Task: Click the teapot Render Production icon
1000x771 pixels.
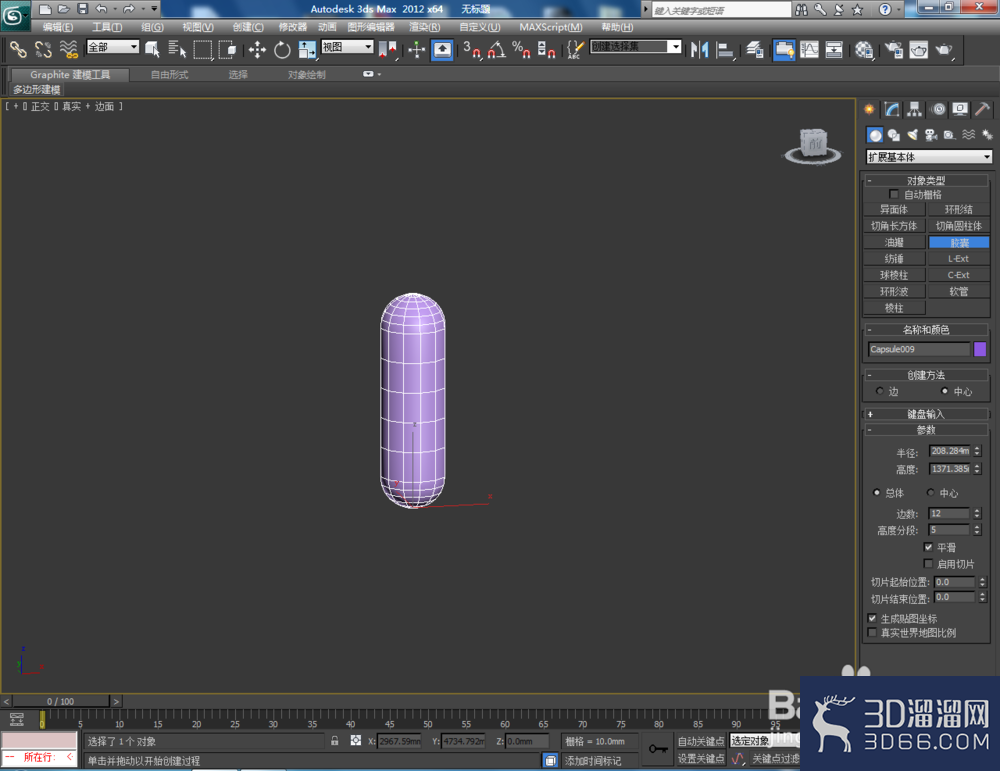Action: click(x=943, y=49)
